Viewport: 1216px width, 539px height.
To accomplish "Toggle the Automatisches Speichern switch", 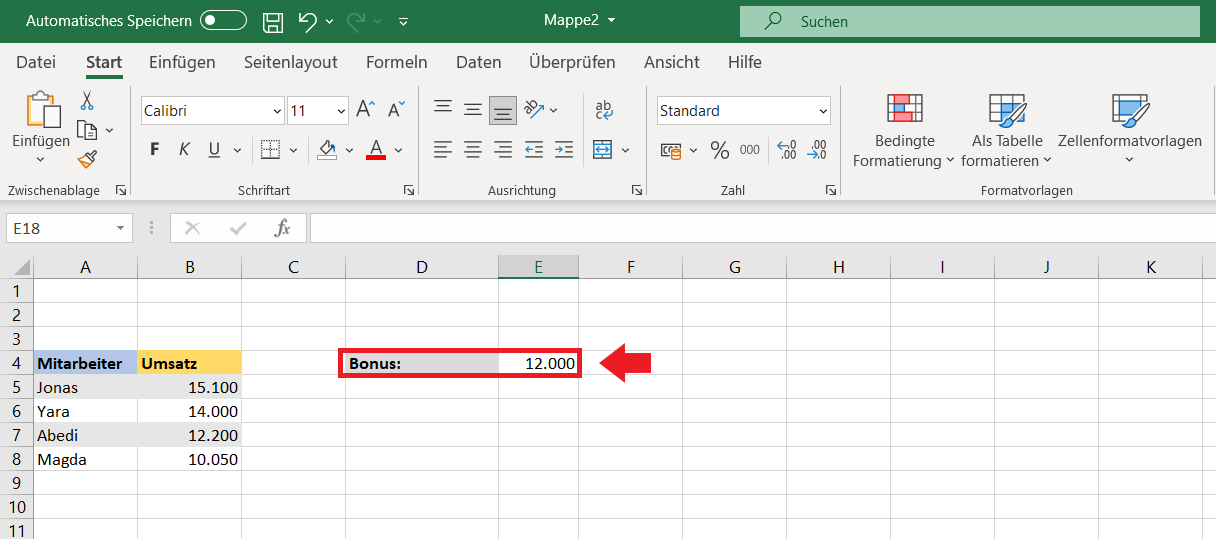I will [223, 20].
